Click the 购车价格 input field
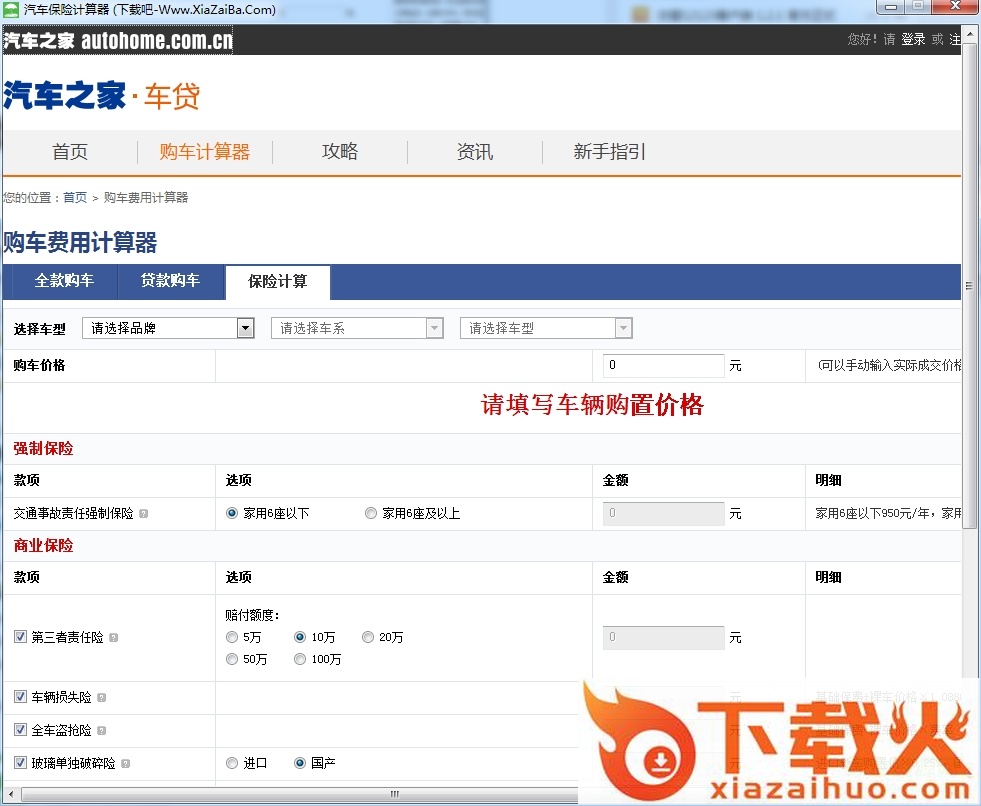Viewport: 981px width, 806px height. 663,365
